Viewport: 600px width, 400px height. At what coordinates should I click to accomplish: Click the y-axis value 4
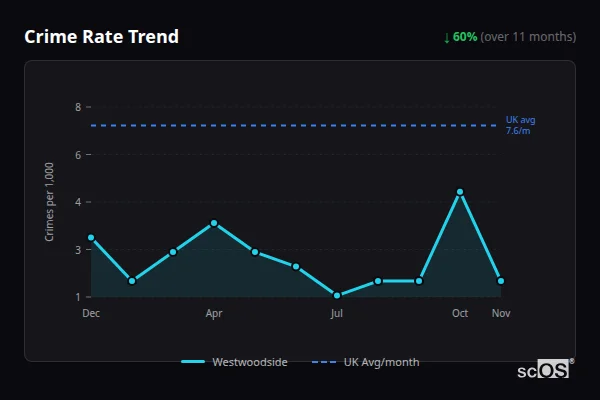(x=78, y=202)
